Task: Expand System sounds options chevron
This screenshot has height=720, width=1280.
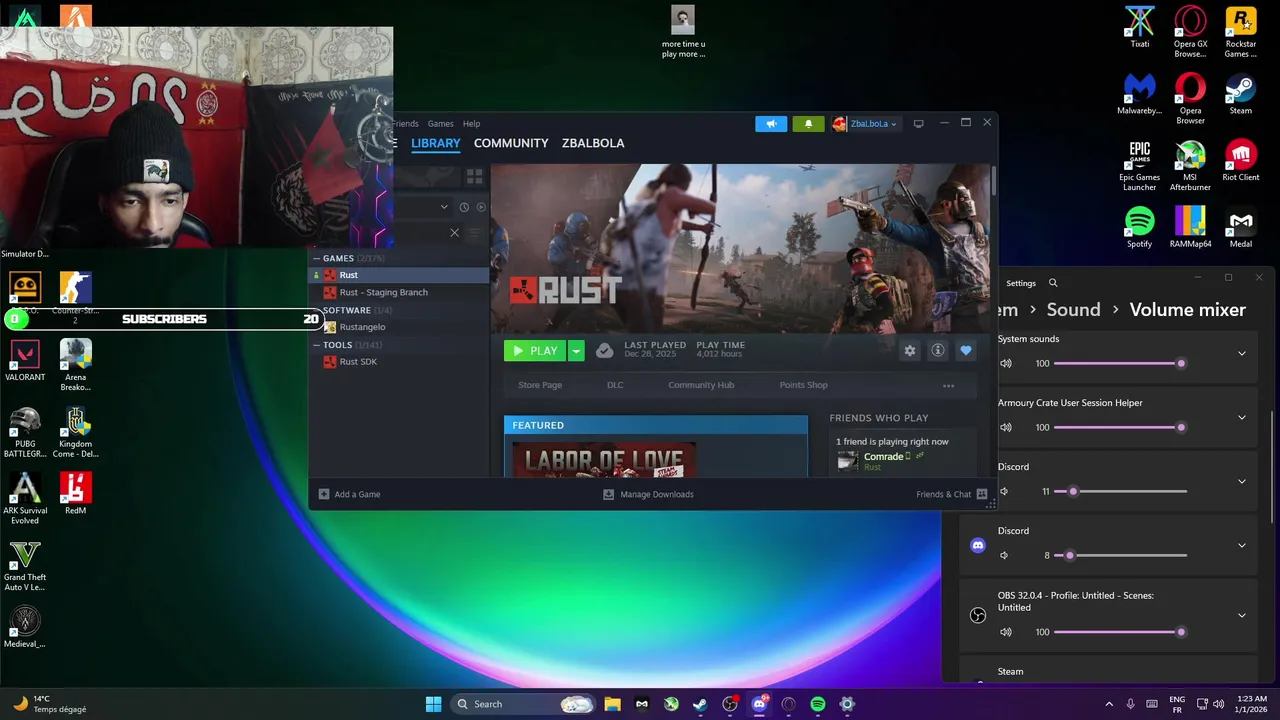Action: point(1242,353)
